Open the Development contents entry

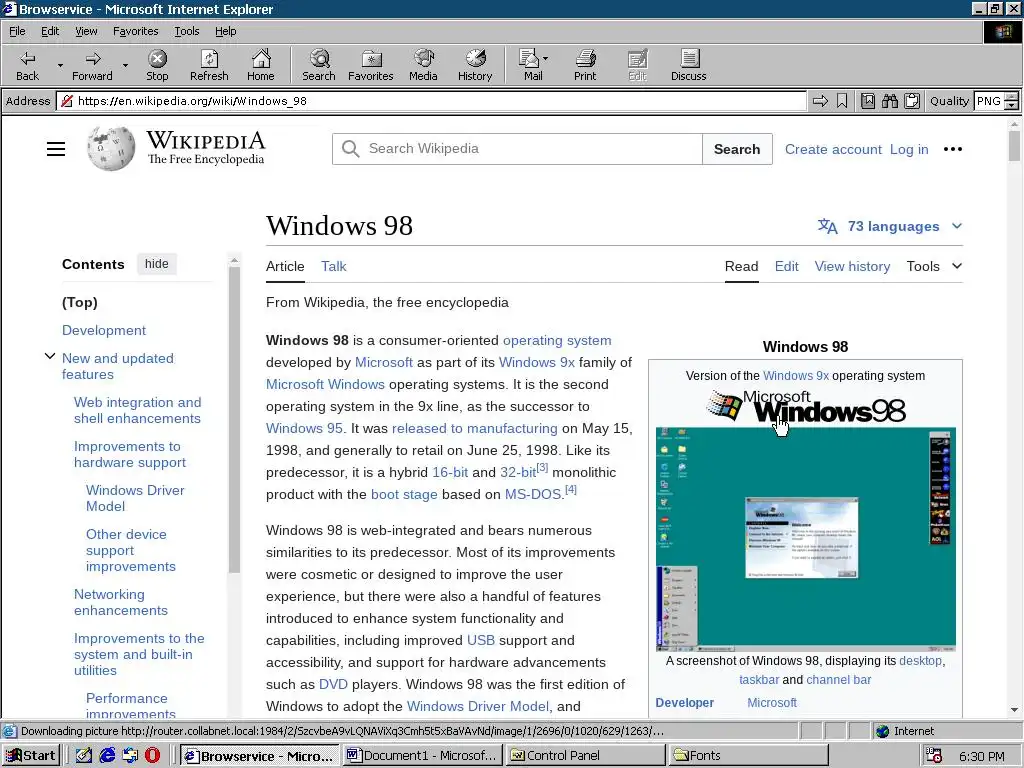click(x=104, y=330)
